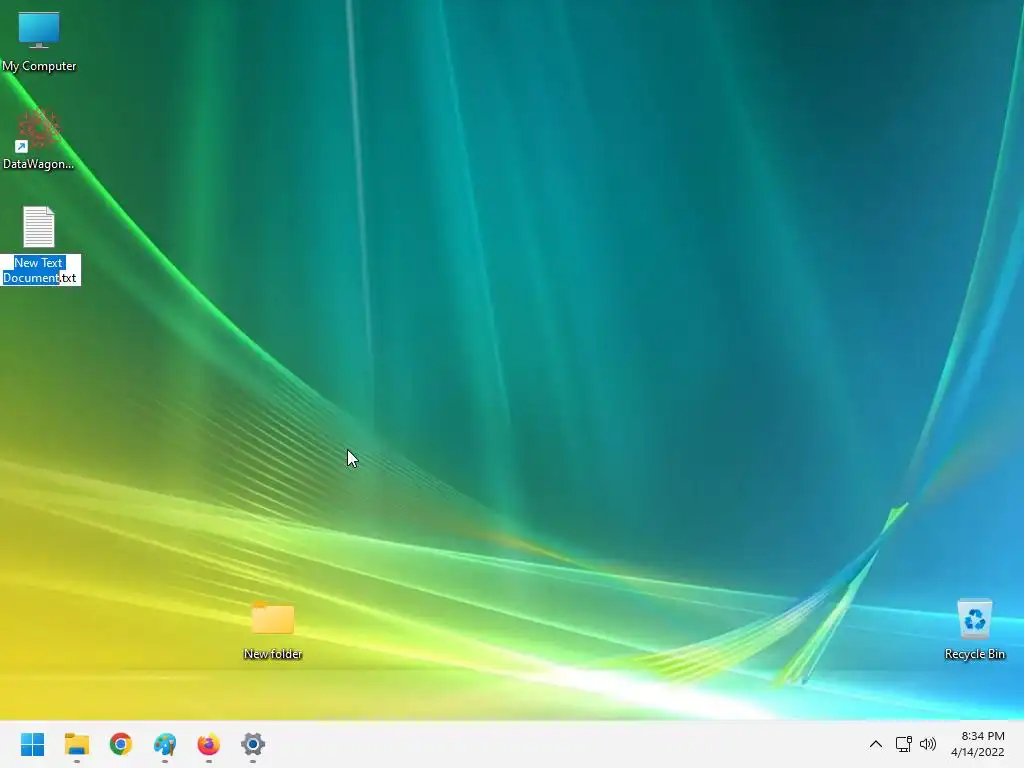Click the New folder label text
1024x768 pixels.
tap(273, 654)
